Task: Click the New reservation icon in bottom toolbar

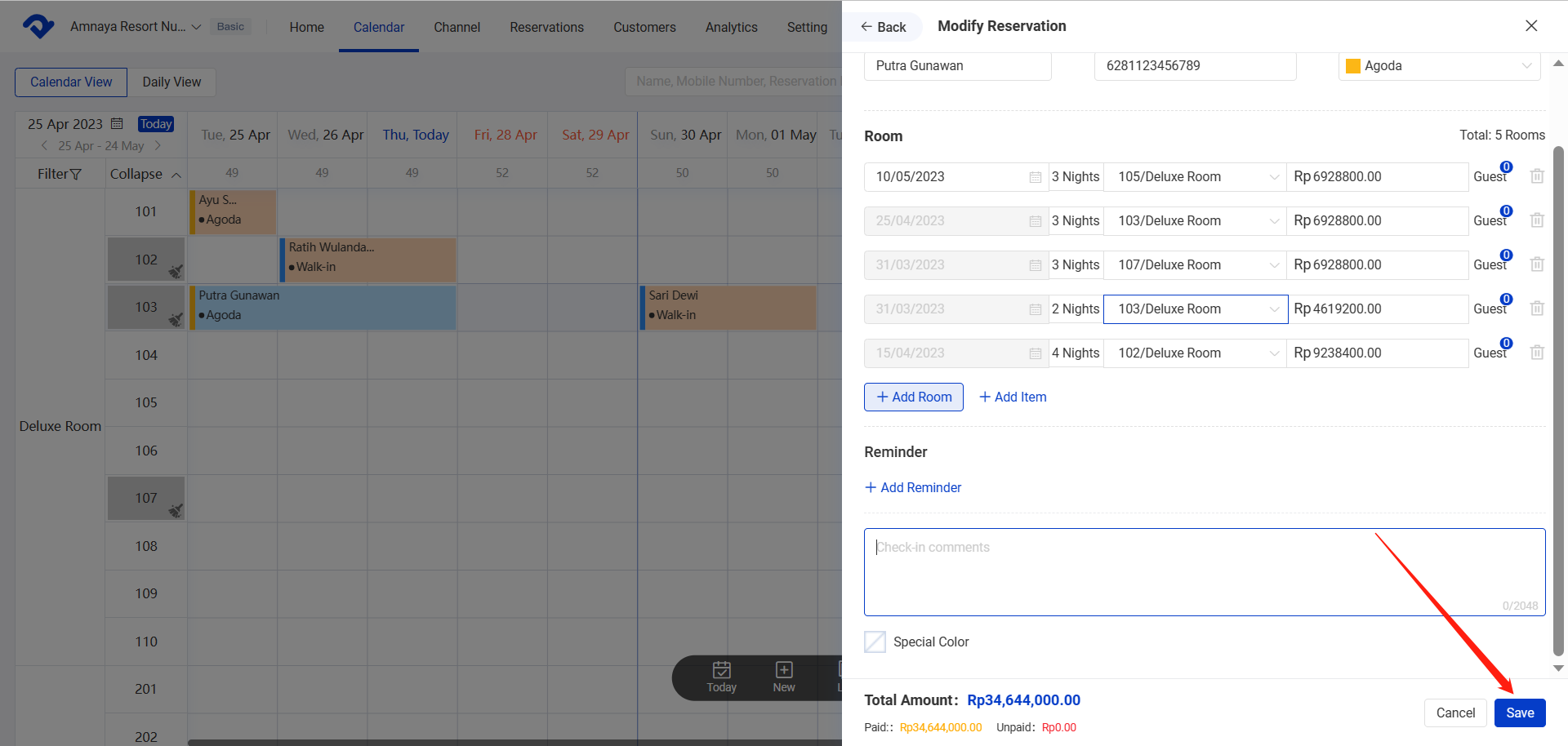Action: click(x=783, y=677)
